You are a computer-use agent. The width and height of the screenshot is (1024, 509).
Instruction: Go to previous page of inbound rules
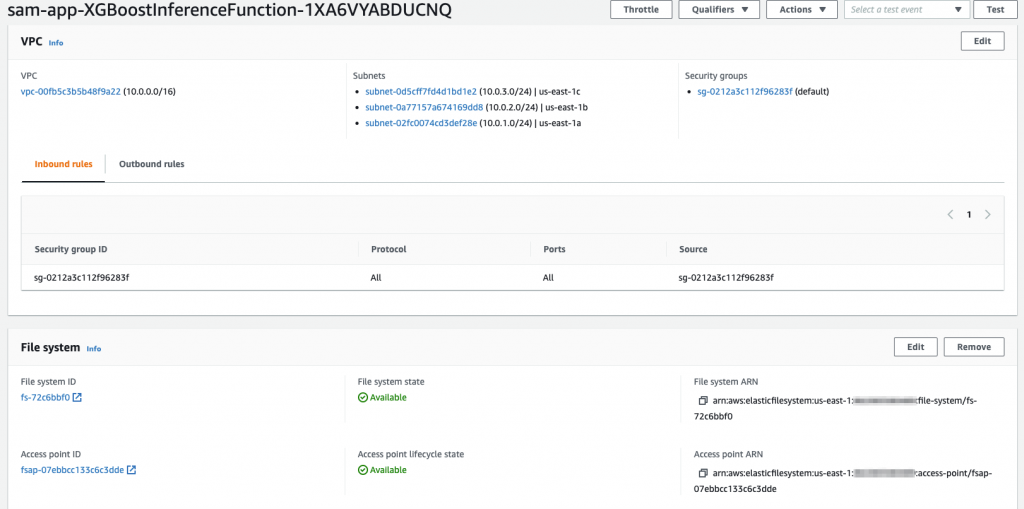[950, 214]
